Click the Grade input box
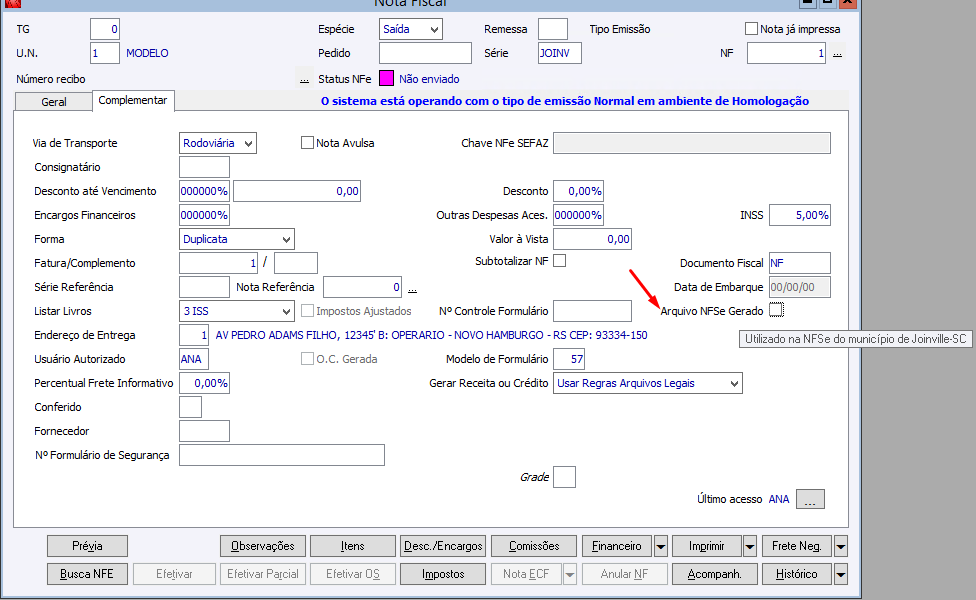 point(564,477)
